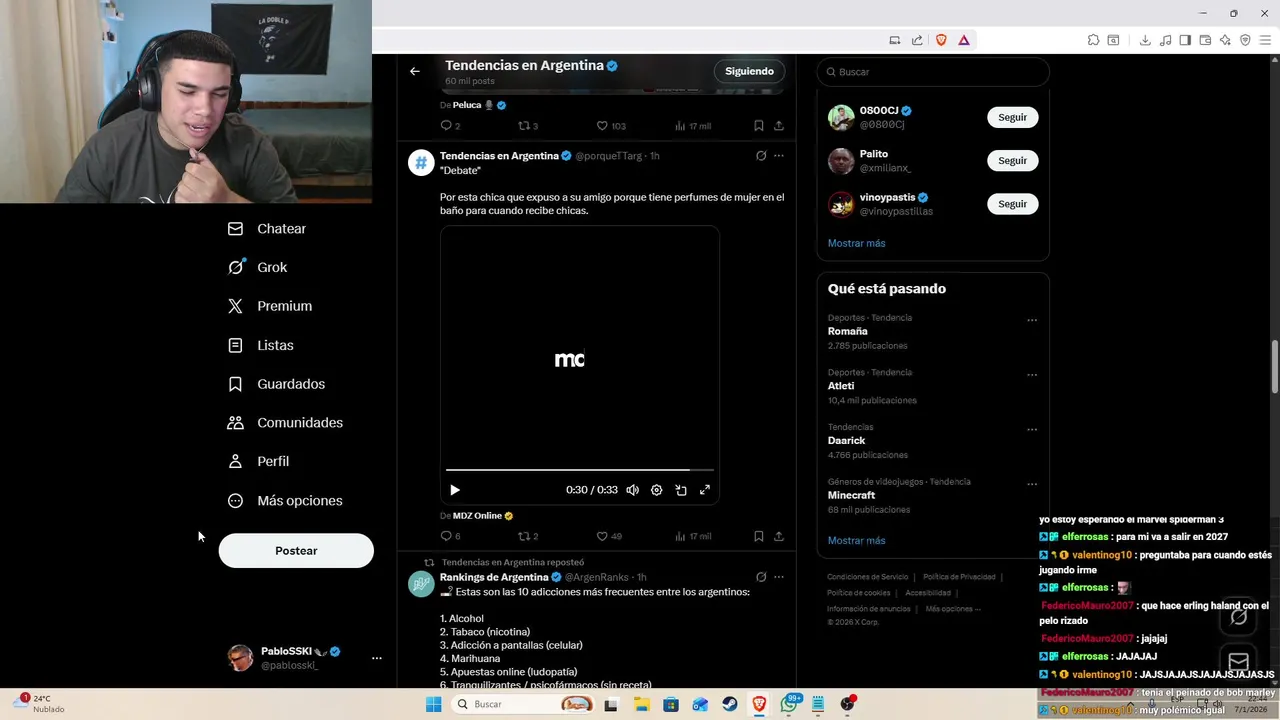This screenshot has height=720, width=1280.
Task: Open File Explorer from the taskbar
Action: click(641, 704)
